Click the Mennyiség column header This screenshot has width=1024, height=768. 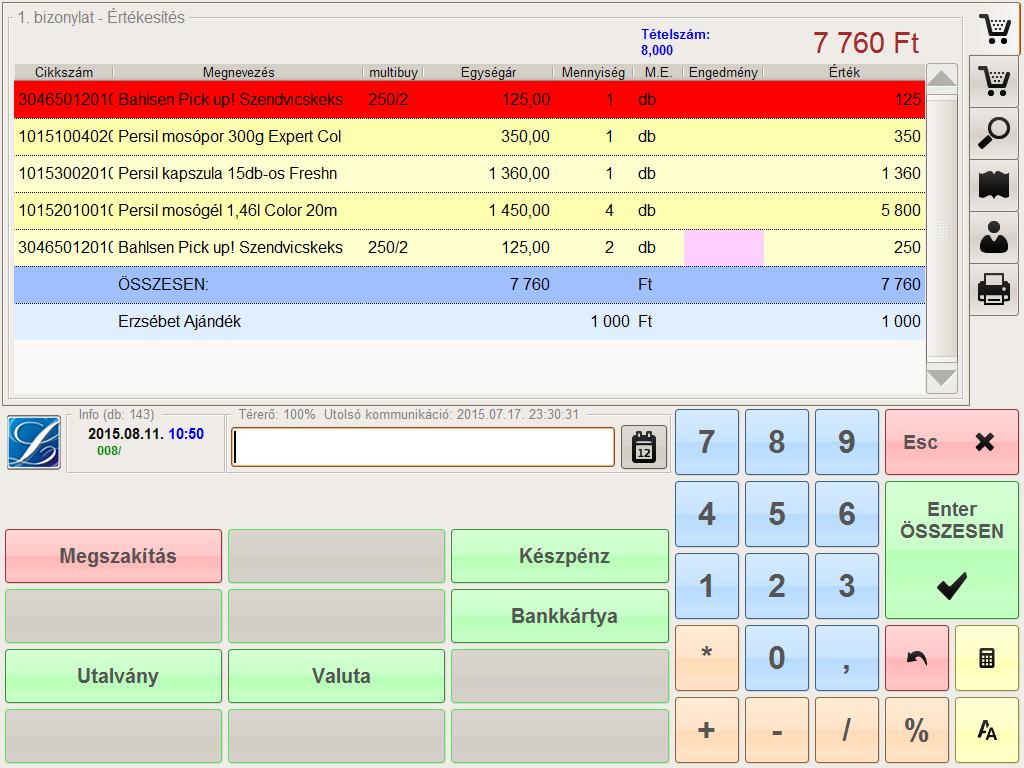coord(593,72)
